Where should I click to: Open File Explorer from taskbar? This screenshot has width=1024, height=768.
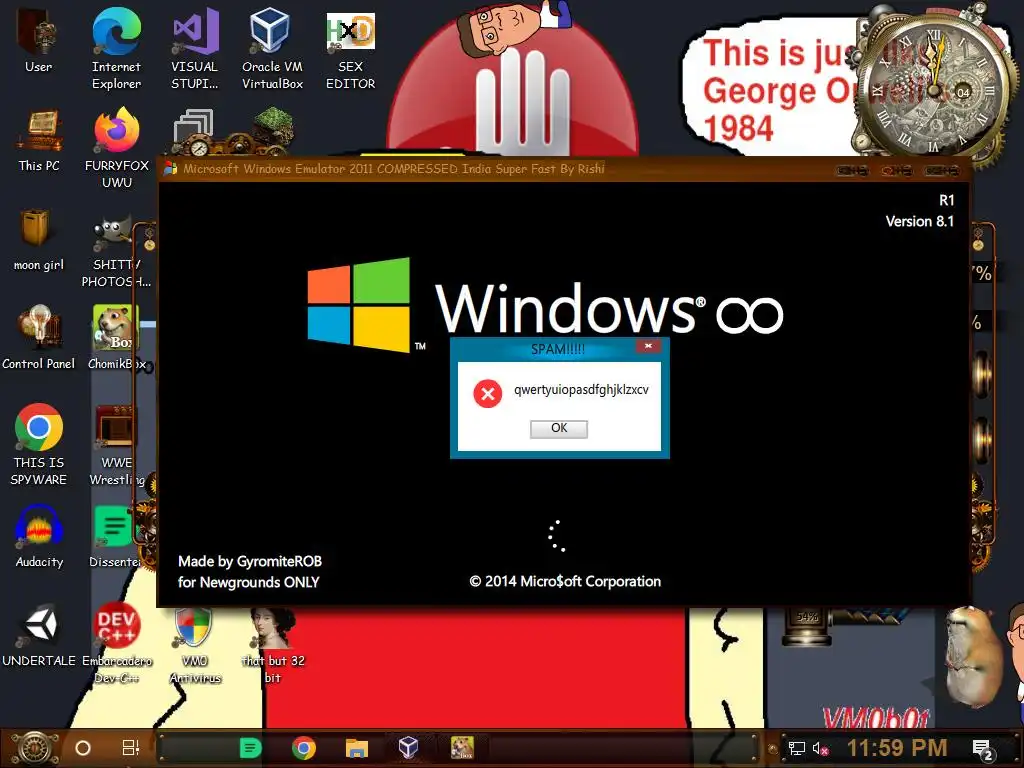[x=357, y=748]
